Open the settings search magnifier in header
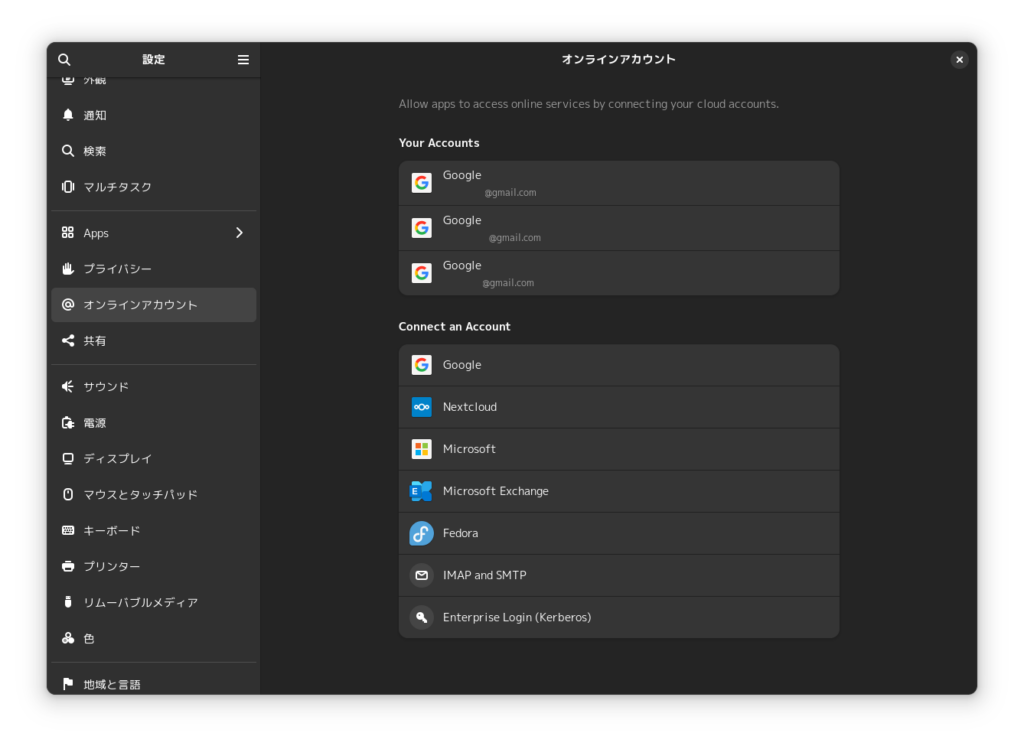The image size is (1024, 746). tap(64, 59)
